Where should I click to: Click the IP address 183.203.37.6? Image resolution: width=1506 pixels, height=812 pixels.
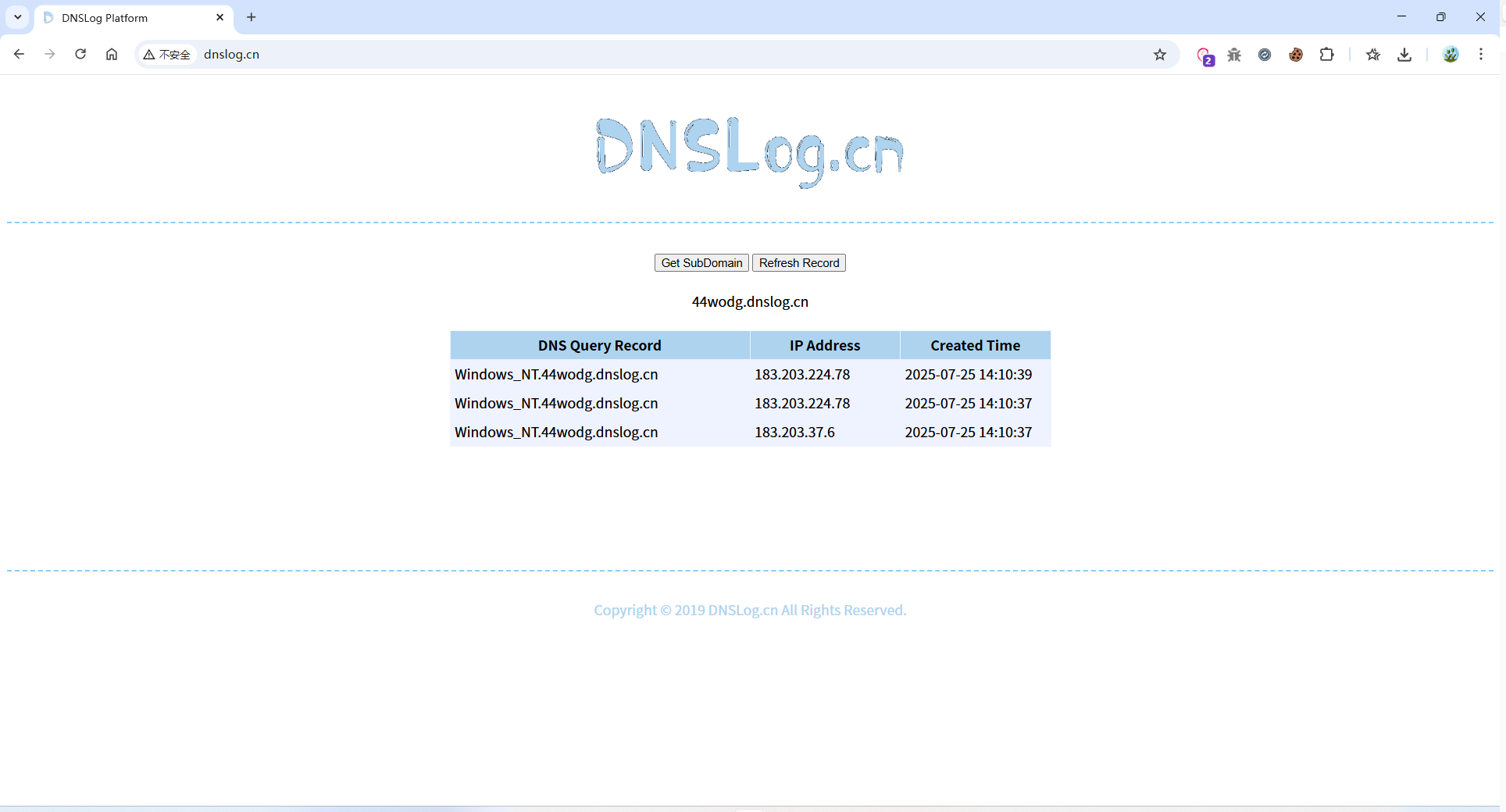point(794,433)
